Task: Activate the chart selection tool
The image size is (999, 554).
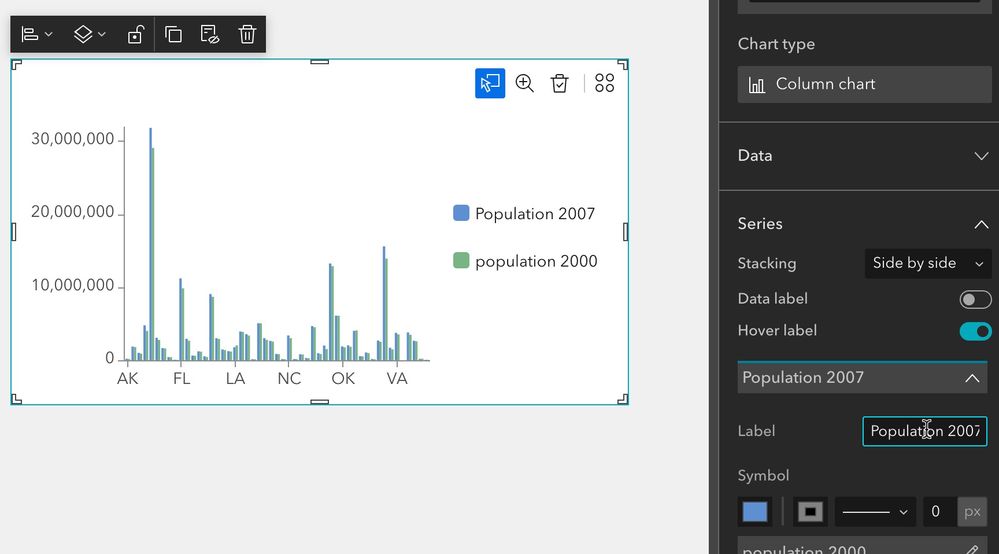Action: 490,83
